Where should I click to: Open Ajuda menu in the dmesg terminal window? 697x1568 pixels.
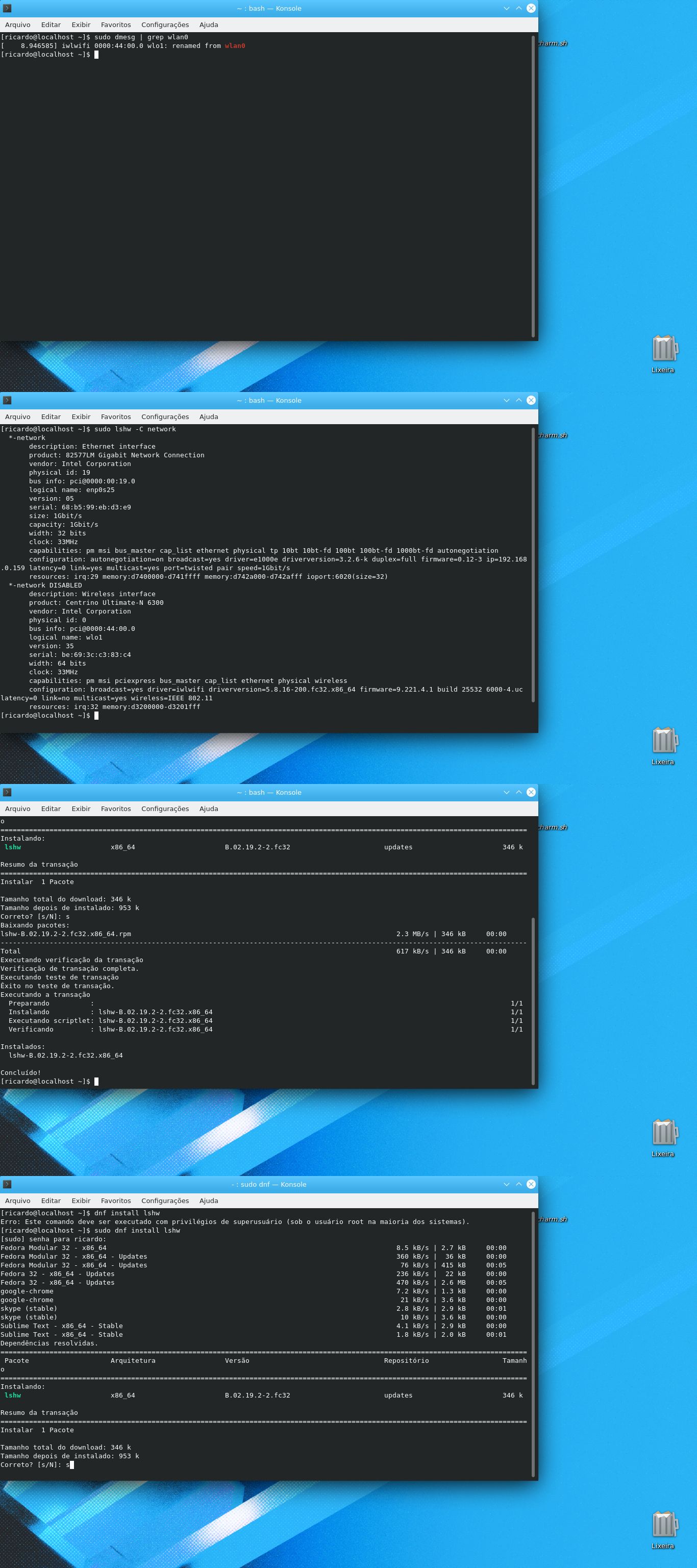[208, 25]
